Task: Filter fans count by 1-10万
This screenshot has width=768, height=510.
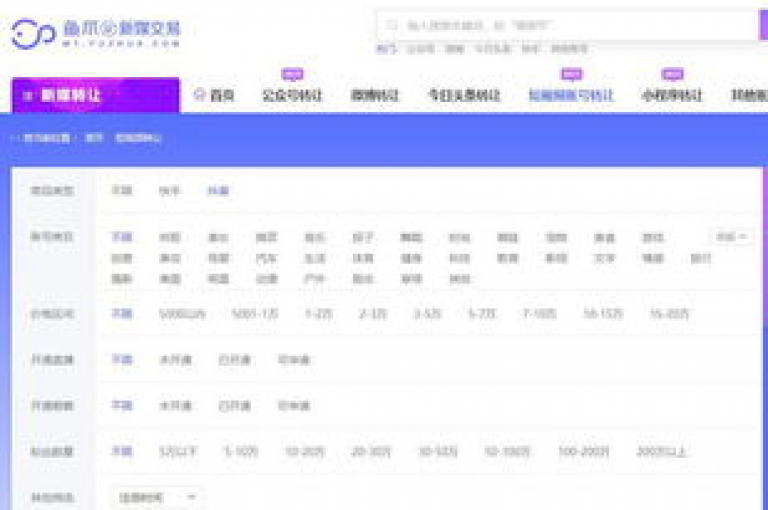Action: (240, 451)
